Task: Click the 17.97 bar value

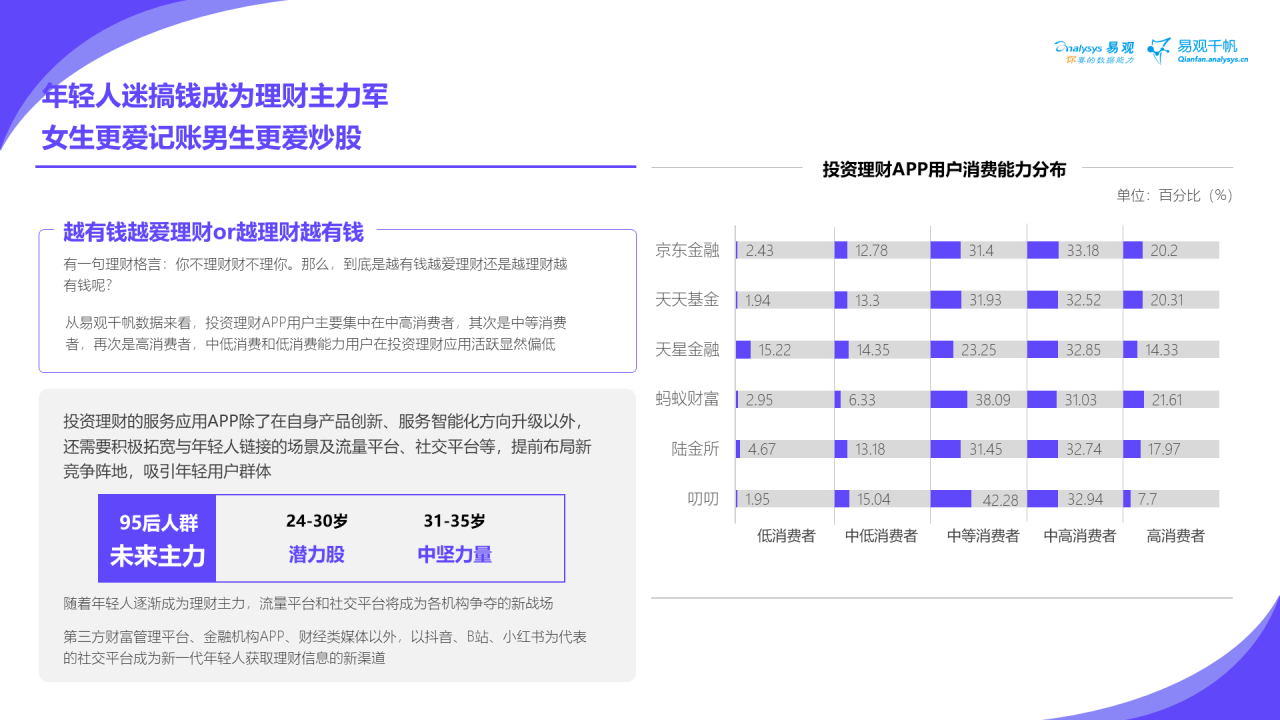Action: [1164, 449]
